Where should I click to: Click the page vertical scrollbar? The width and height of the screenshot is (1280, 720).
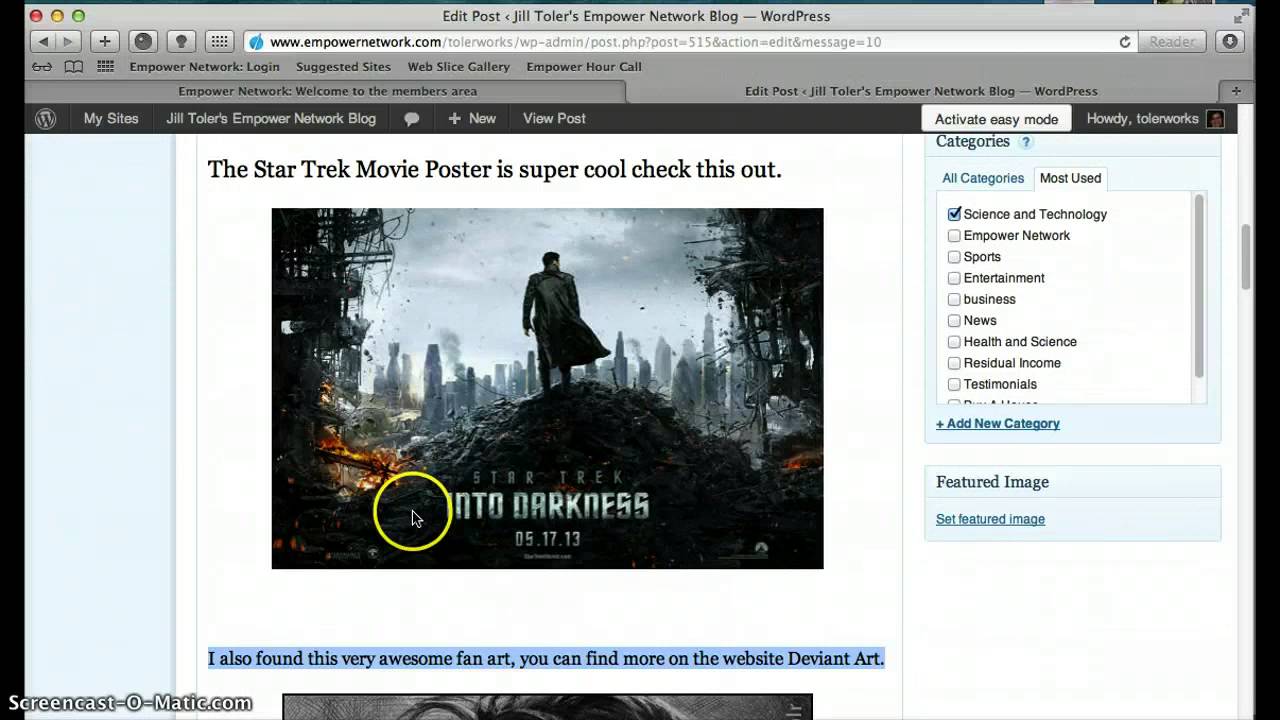(x=1246, y=256)
